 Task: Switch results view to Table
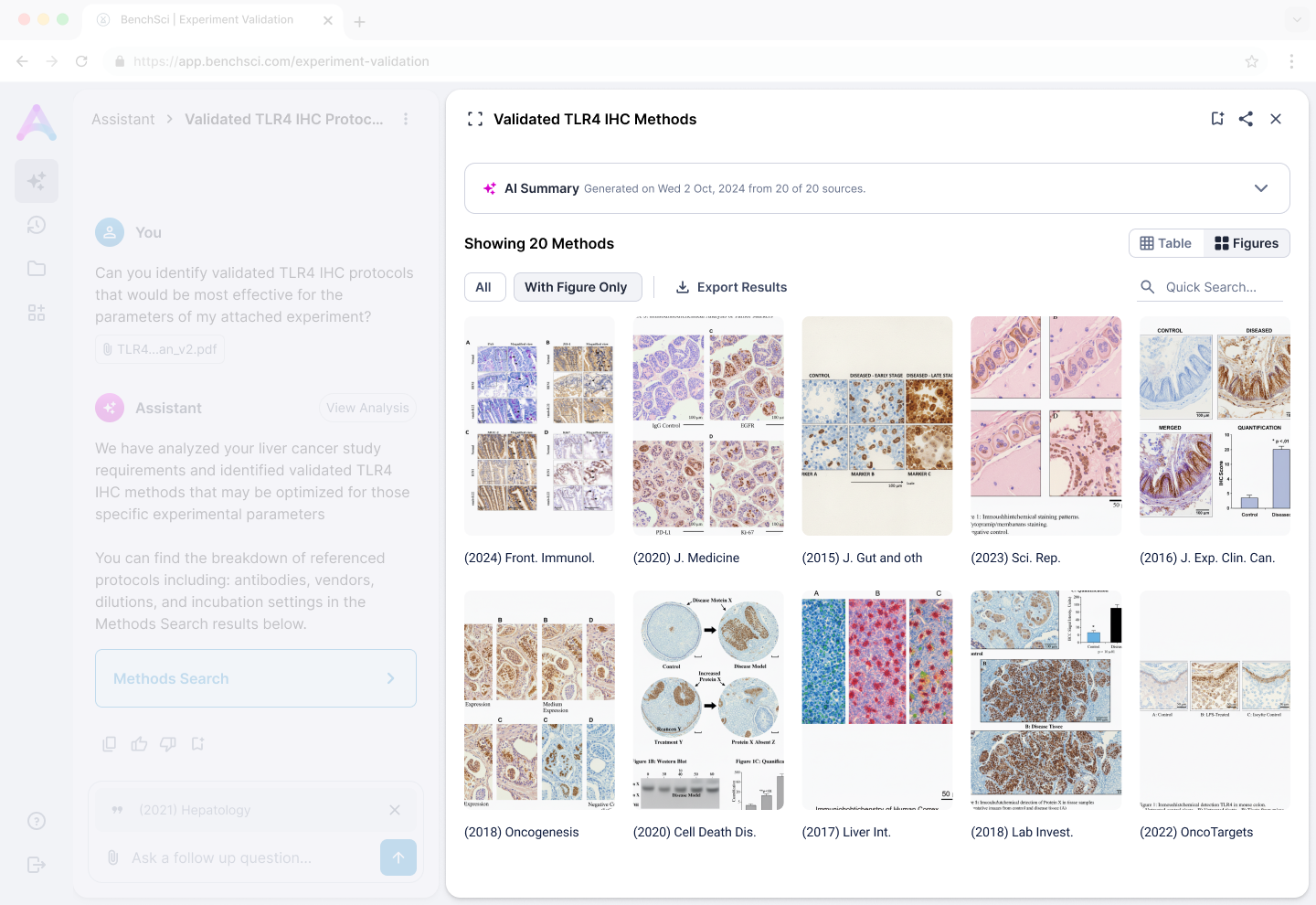pos(1166,242)
